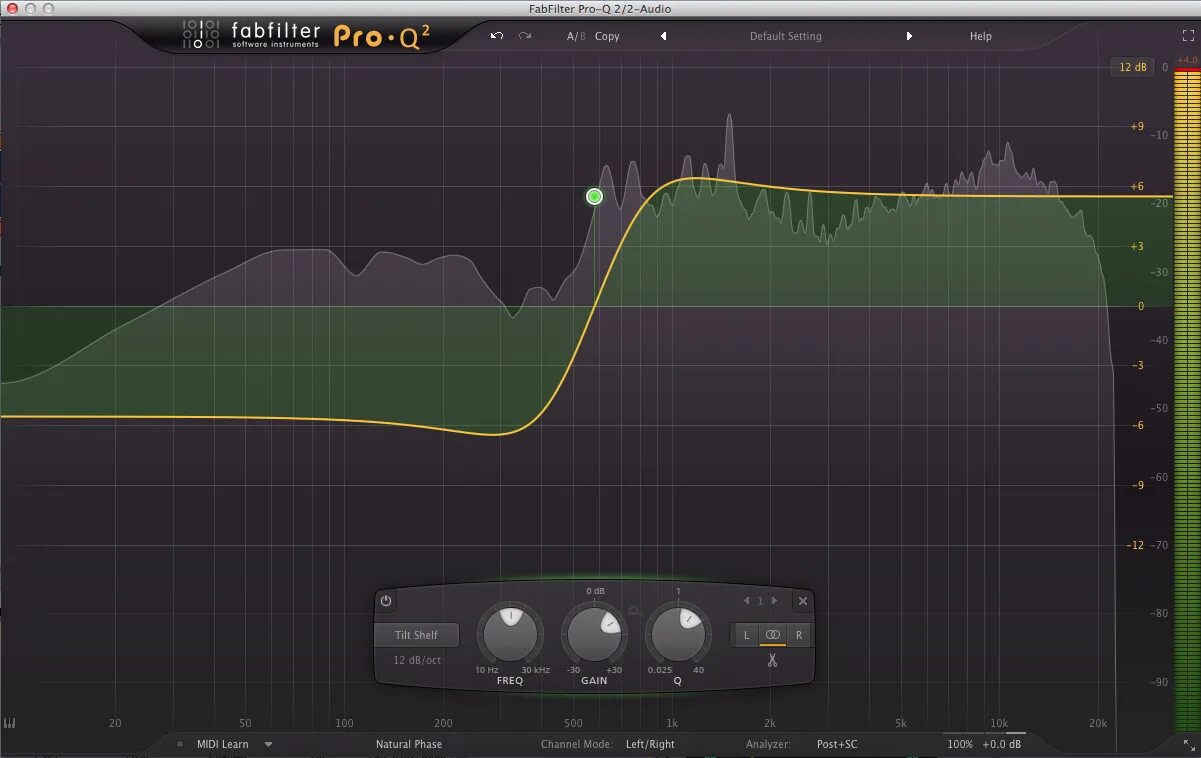
Task: Click the MIDI Learn indicator dot
Action: (x=180, y=744)
